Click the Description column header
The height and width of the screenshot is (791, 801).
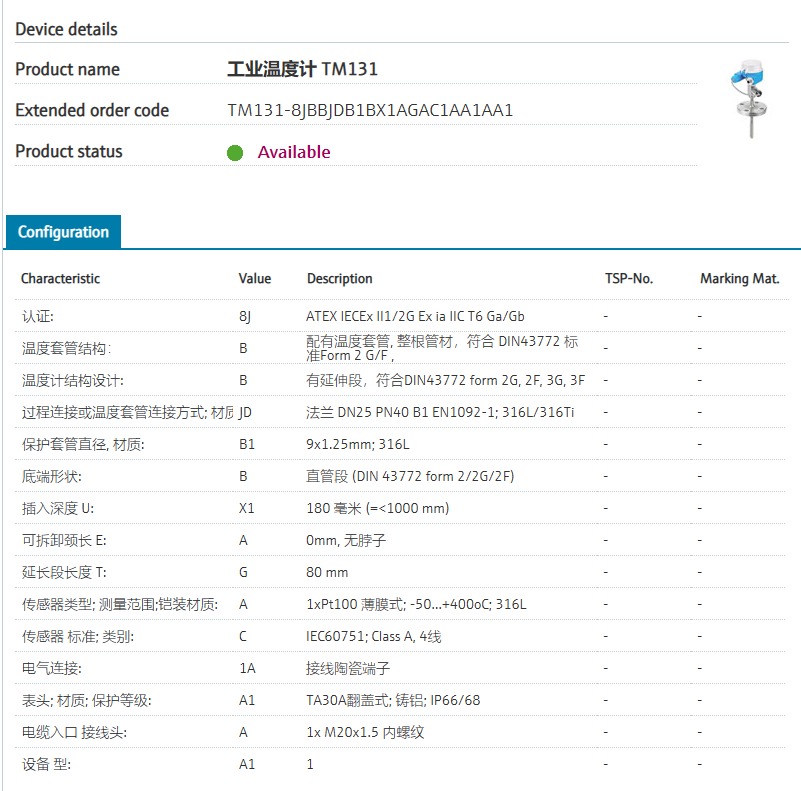click(x=339, y=279)
